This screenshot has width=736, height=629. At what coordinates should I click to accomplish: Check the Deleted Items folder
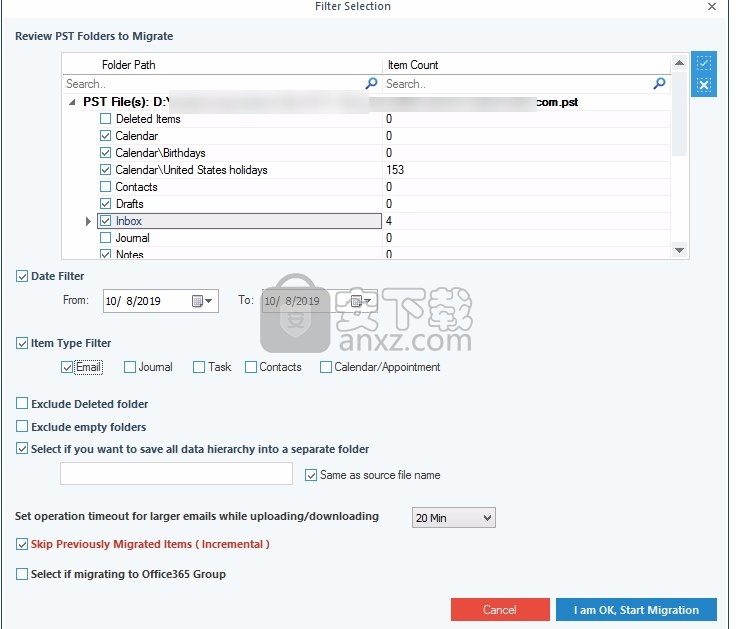click(x=106, y=119)
